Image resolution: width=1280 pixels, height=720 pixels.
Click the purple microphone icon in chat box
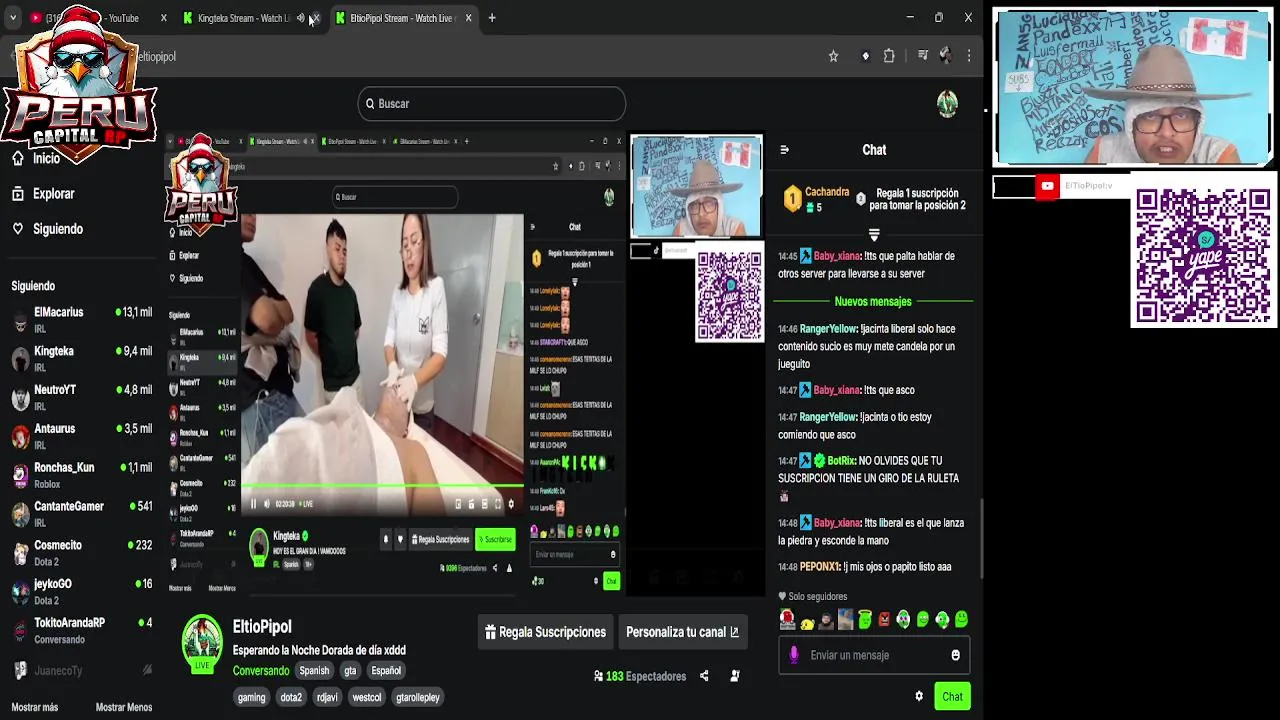(794, 655)
